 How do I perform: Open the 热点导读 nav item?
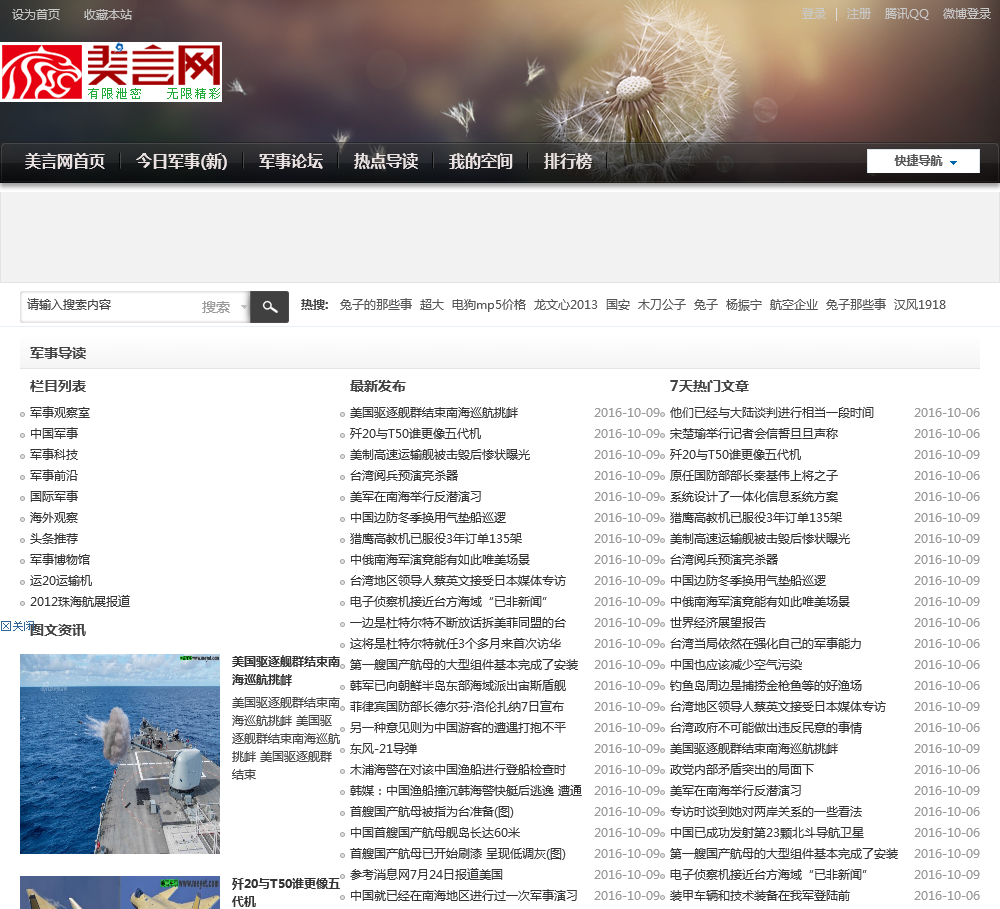tap(386, 161)
